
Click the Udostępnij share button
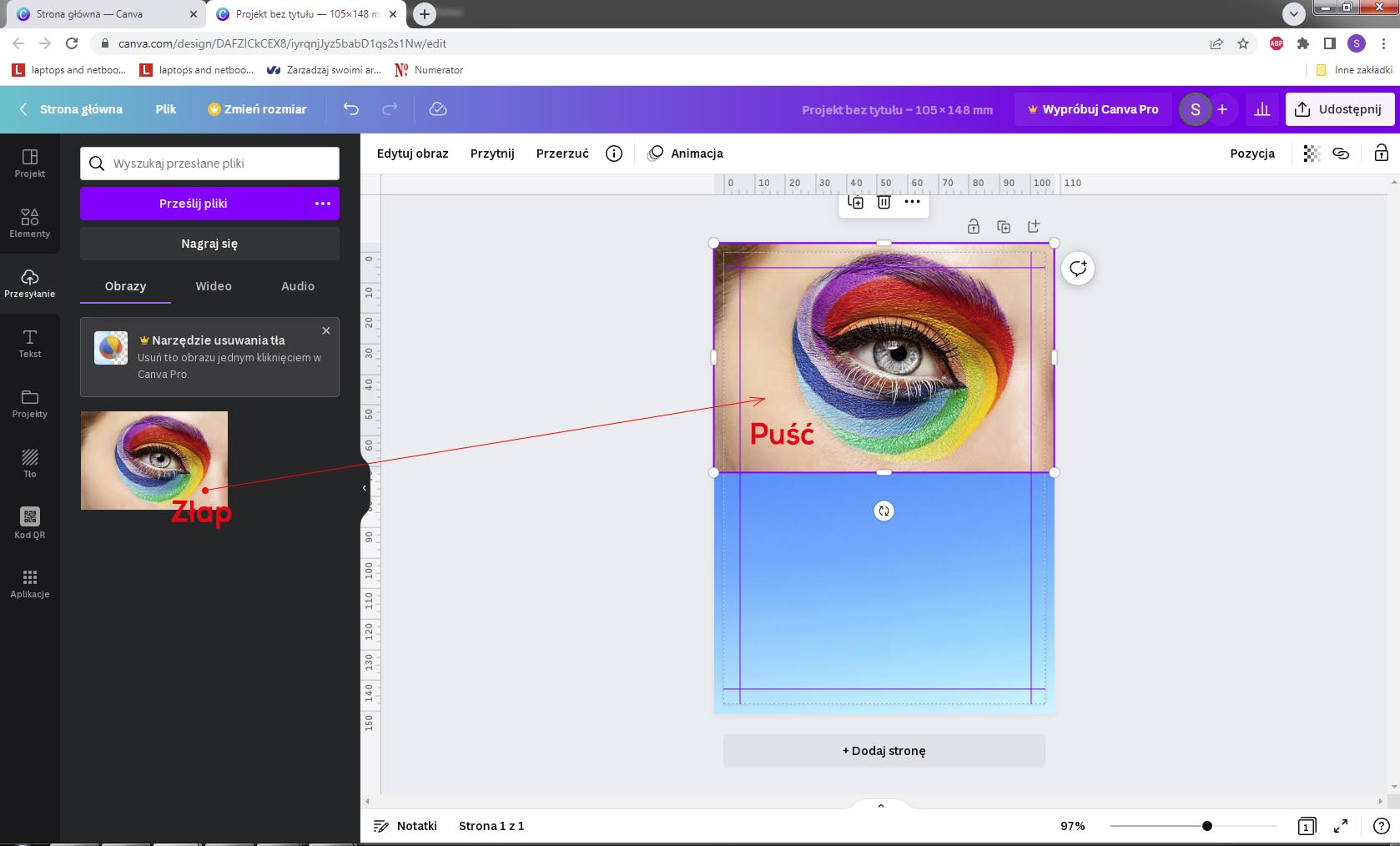point(1340,109)
